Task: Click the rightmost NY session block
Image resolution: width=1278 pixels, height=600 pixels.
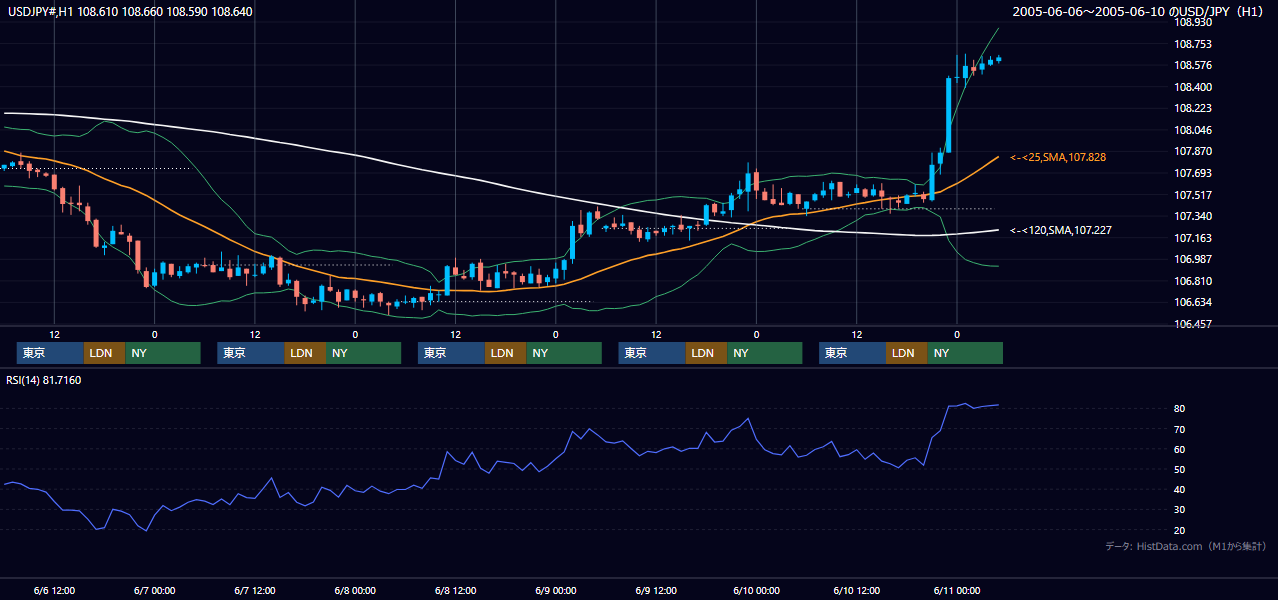Action: (964, 353)
